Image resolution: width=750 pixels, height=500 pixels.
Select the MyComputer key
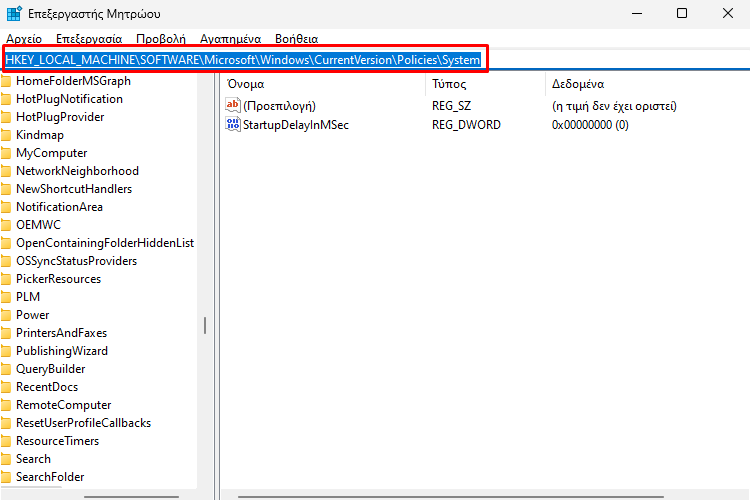tap(52, 153)
